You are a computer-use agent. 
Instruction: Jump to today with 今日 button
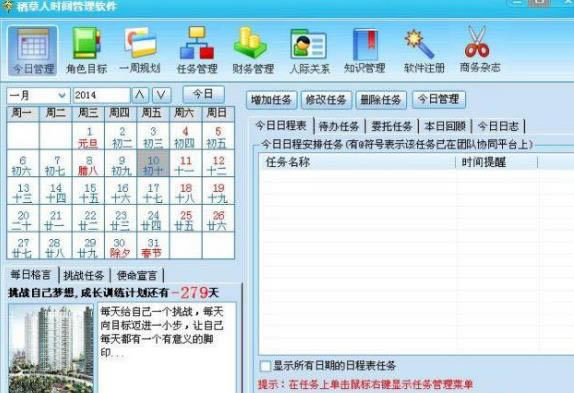click(203, 95)
